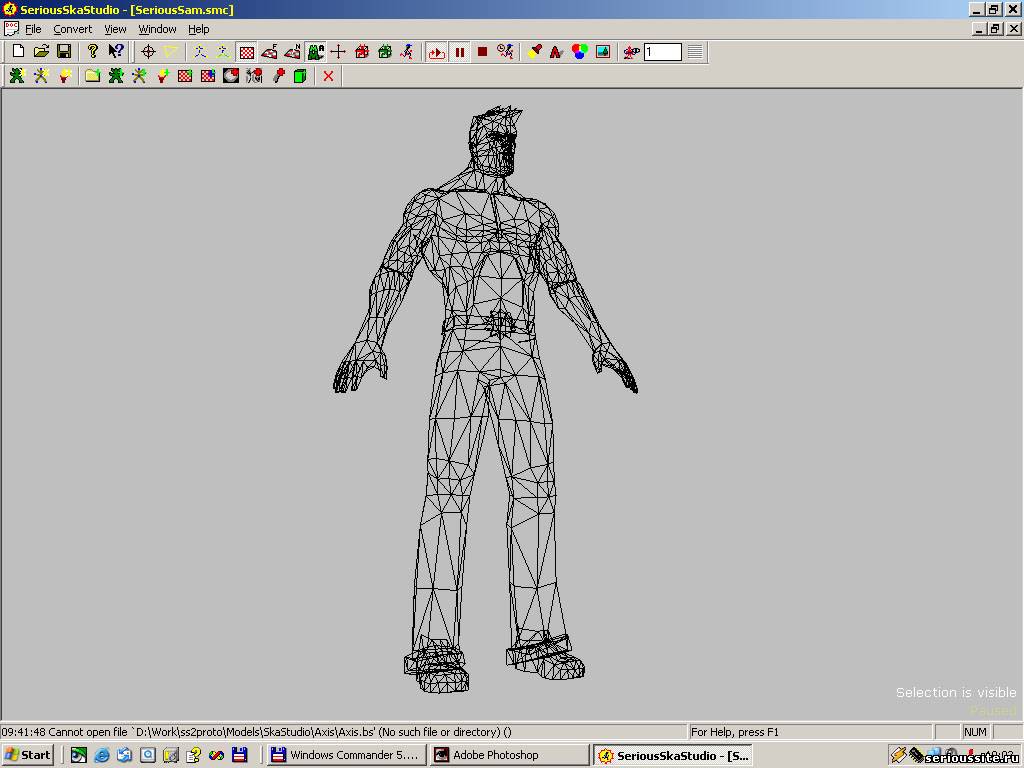This screenshot has height=768, width=1024.
Task: Open the Window menu
Action: pyautogui.click(x=157, y=29)
